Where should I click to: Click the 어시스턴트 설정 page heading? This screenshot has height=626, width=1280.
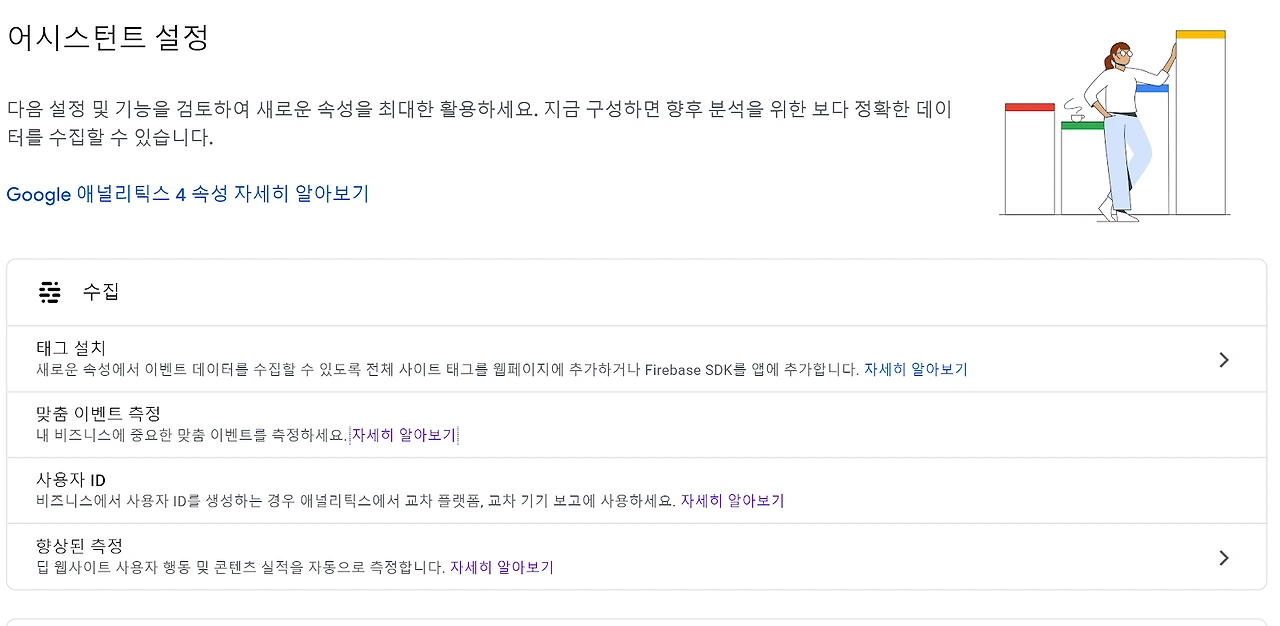click(x=108, y=38)
